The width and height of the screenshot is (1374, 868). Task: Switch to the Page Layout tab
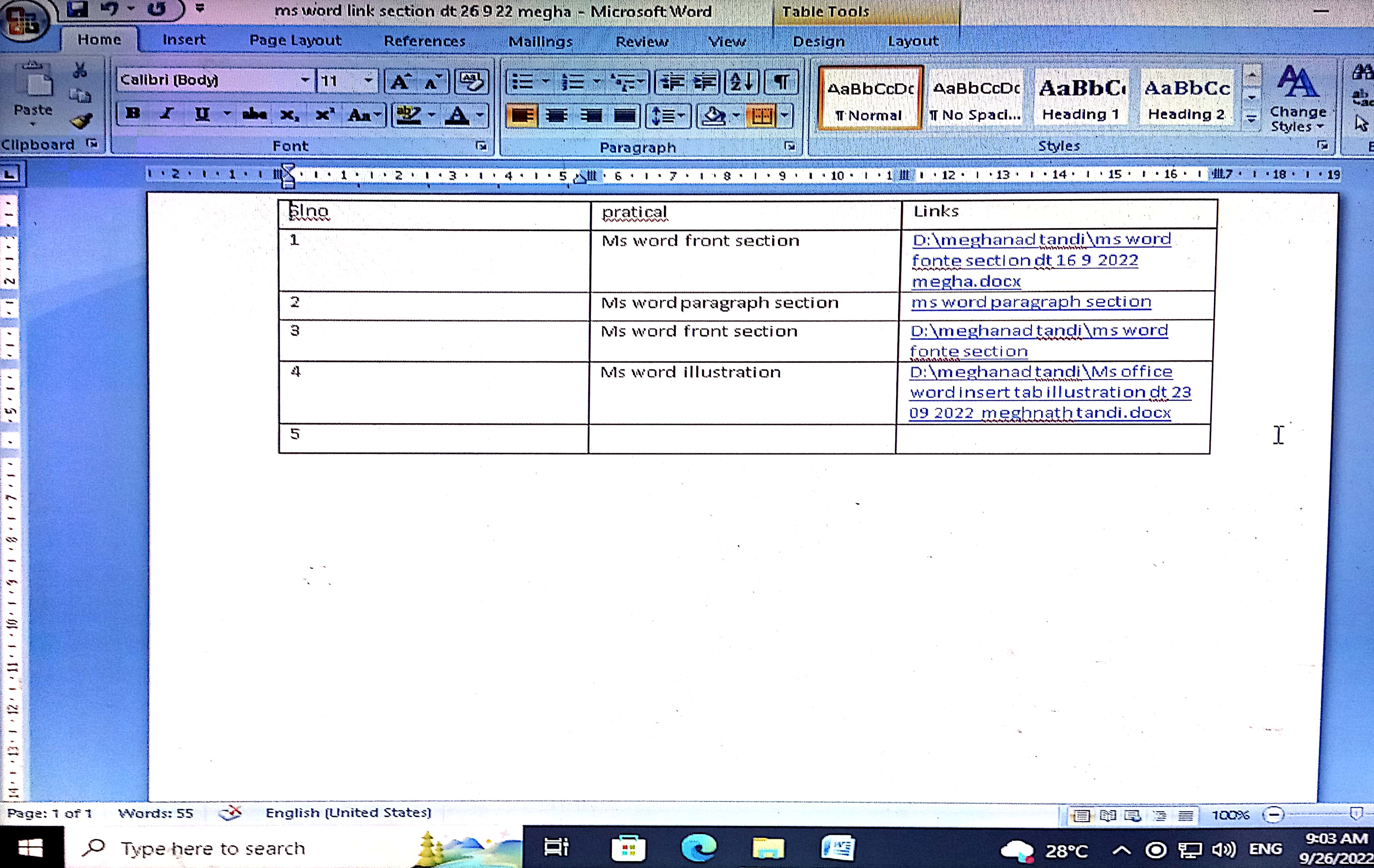pyautogui.click(x=295, y=41)
